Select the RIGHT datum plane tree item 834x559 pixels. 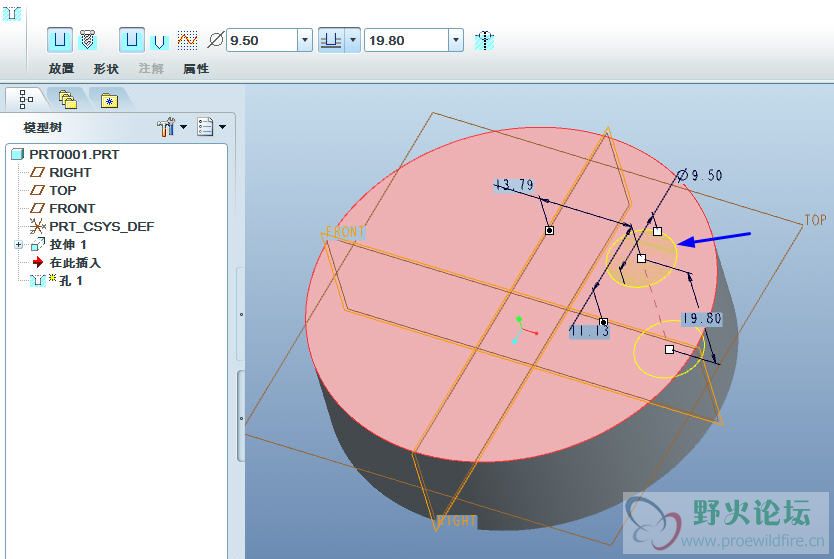coord(61,172)
